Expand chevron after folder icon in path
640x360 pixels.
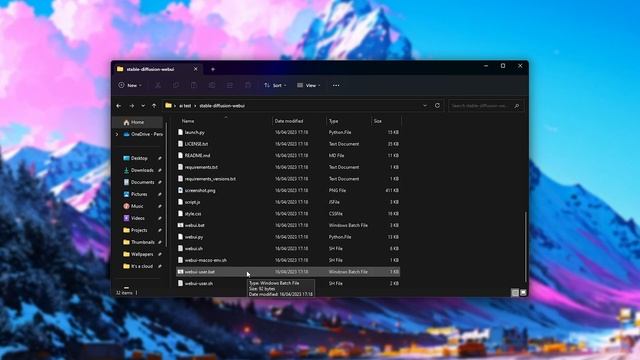pos(175,106)
